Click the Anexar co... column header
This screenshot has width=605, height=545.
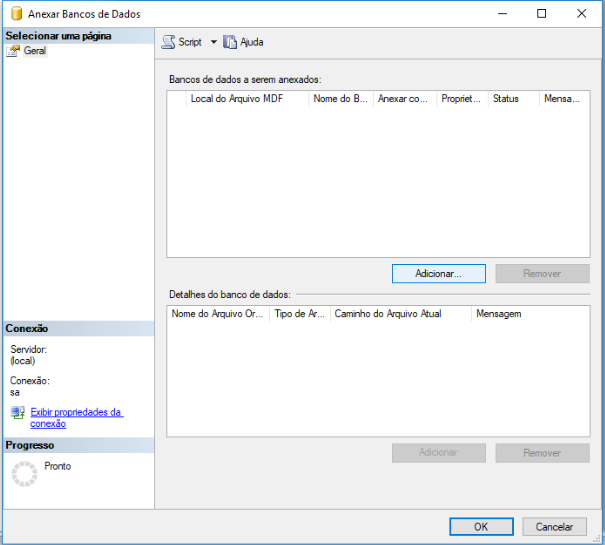pyautogui.click(x=405, y=99)
